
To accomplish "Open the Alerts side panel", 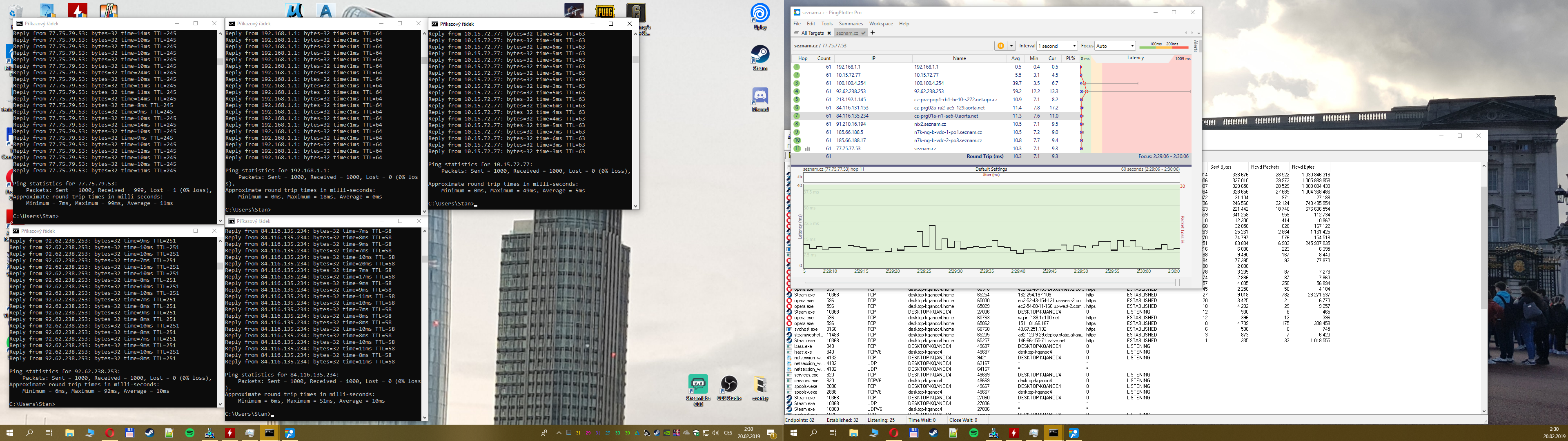I will (x=1196, y=46).
